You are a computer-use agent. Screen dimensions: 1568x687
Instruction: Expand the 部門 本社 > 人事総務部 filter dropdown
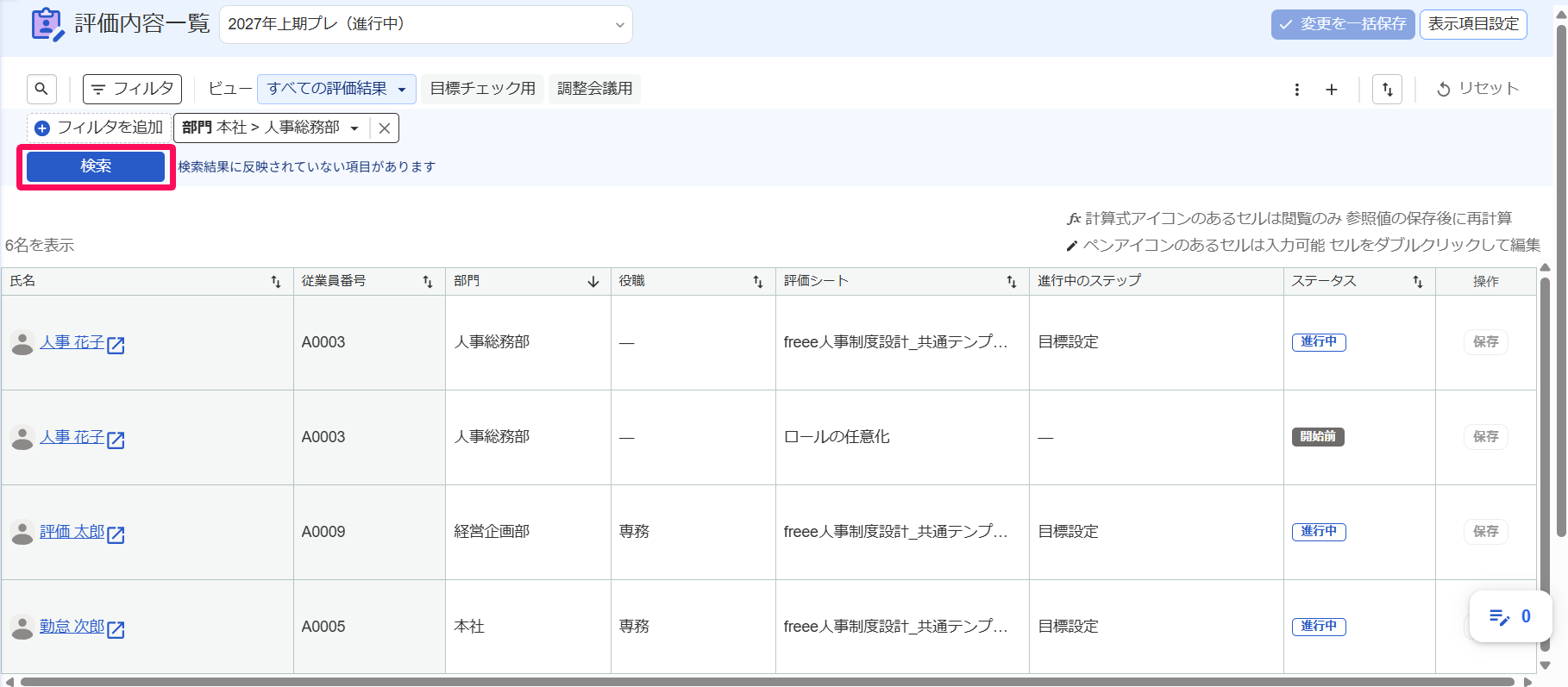point(271,128)
